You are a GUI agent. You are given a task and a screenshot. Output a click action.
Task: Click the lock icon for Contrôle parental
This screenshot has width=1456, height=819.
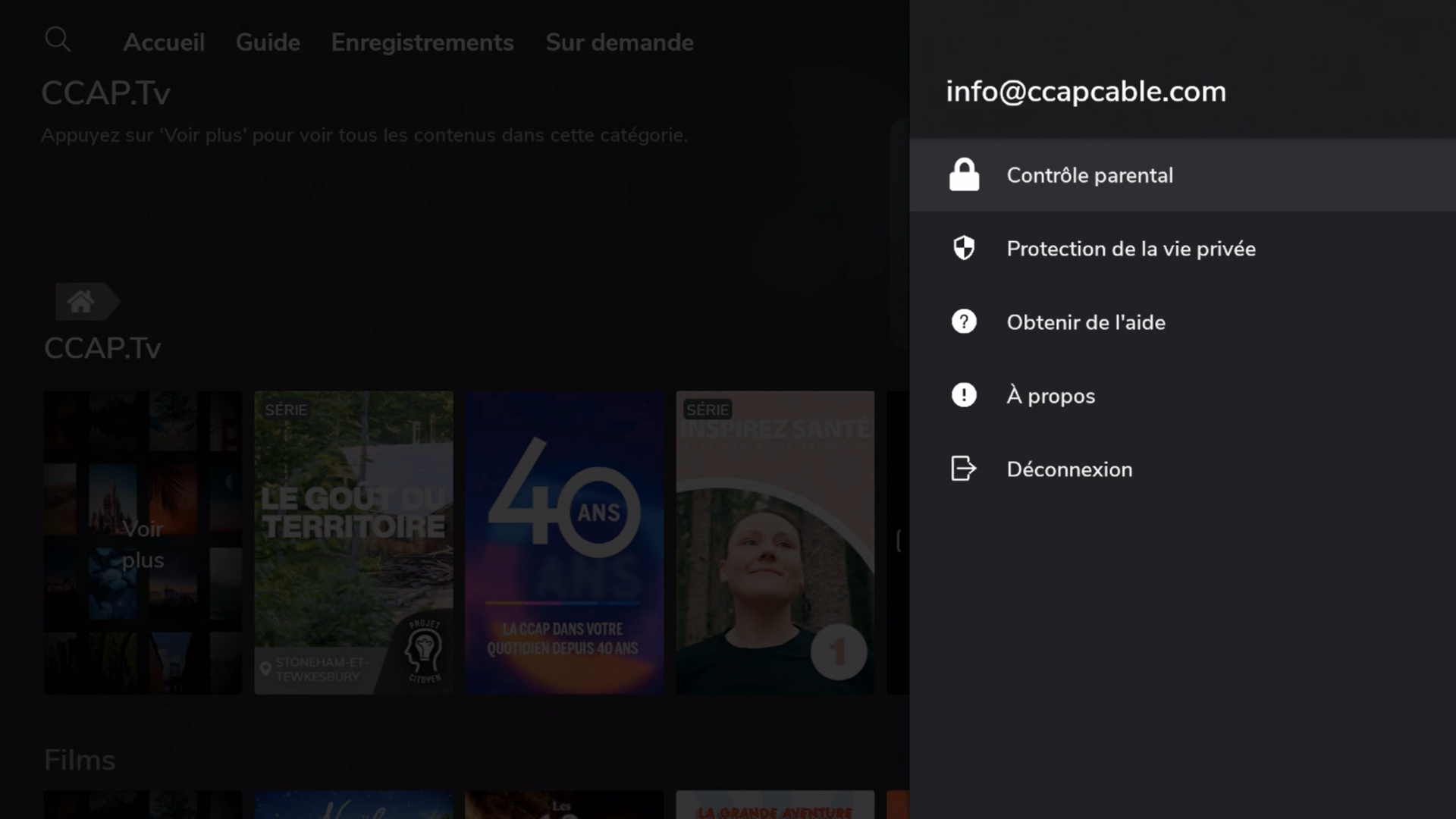[x=964, y=174]
